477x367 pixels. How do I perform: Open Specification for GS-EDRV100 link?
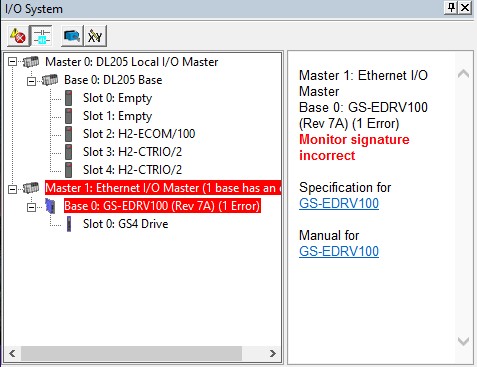[x=339, y=203]
